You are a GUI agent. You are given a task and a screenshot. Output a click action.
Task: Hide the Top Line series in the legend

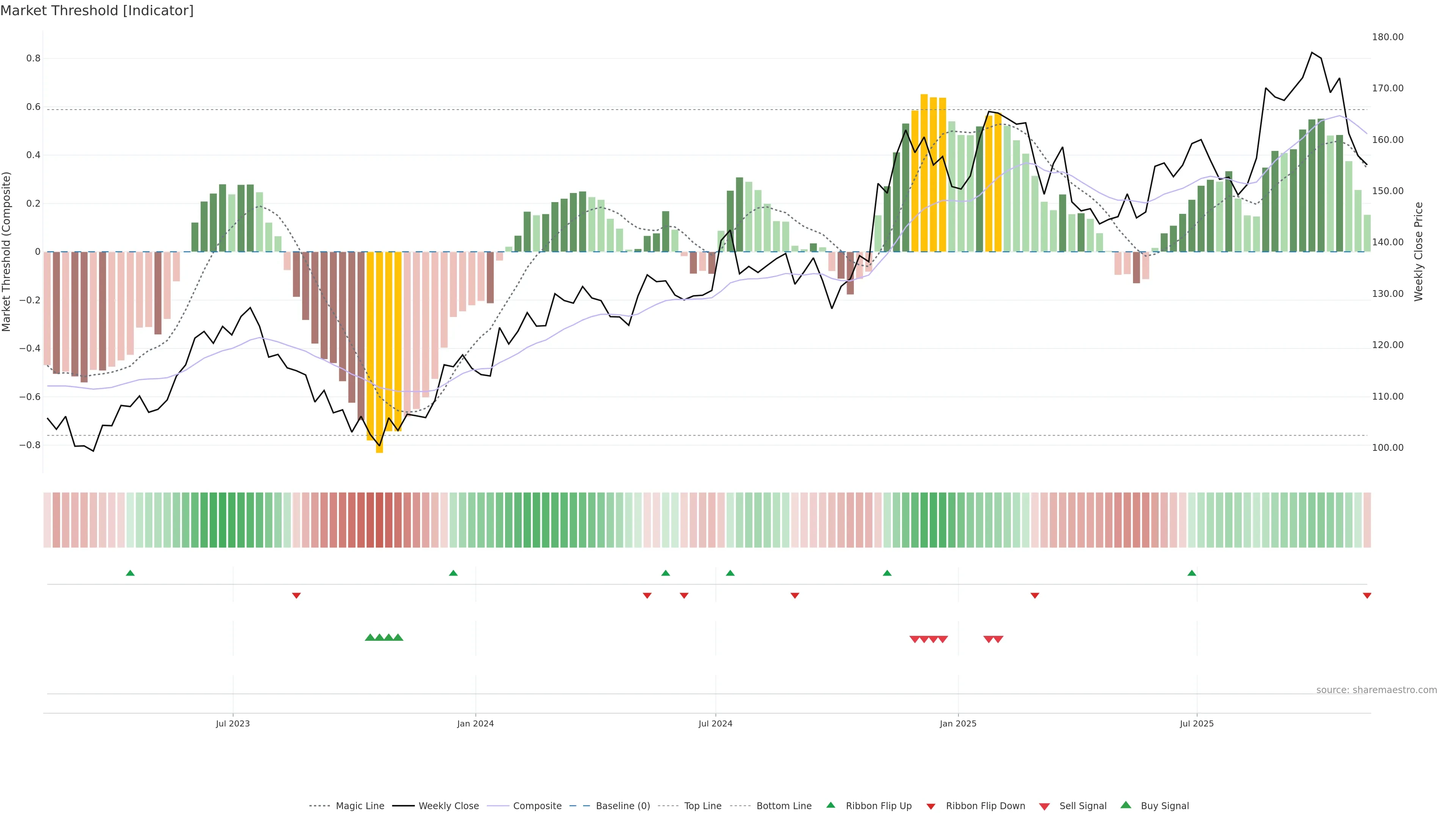(x=703, y=806)
